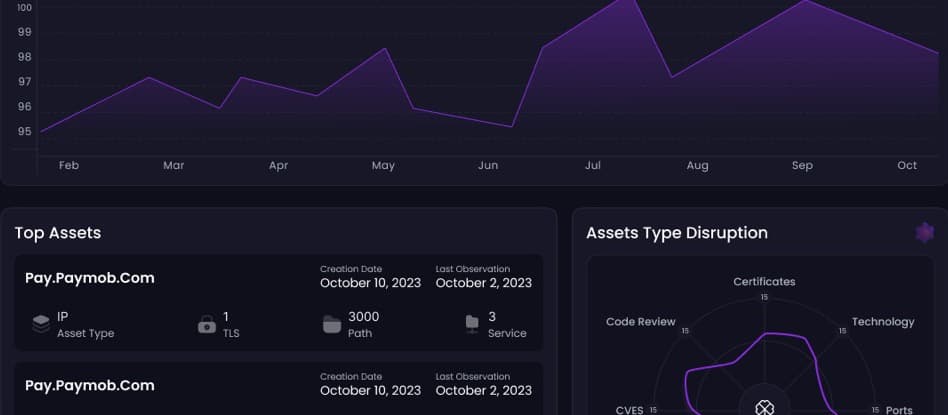Click the June low point on line chart
The image size is (948, 415).
pos(512,126)
